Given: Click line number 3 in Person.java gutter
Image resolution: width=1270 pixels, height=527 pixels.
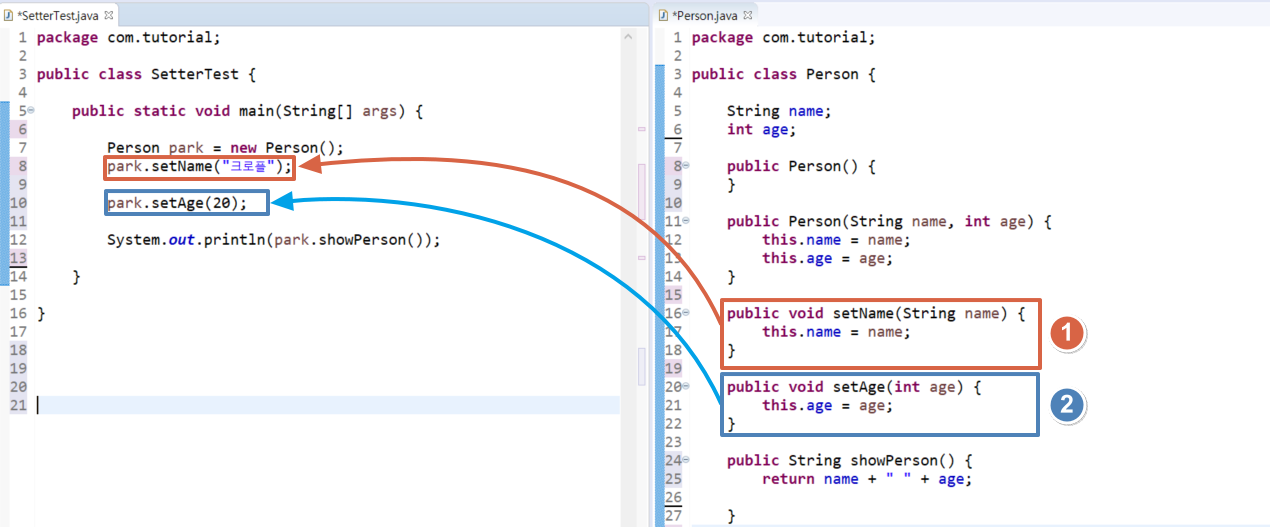Looking at the screenshot, I should click(x=678, y=74).
